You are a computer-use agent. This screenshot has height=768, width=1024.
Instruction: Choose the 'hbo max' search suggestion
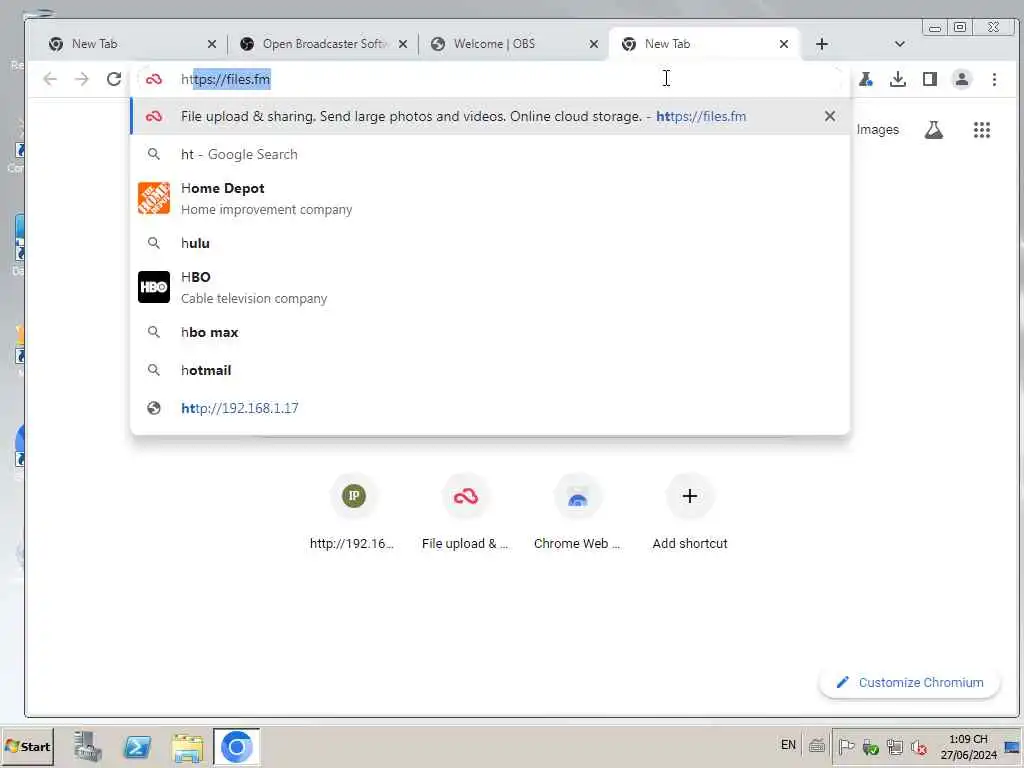click(490, 332)
